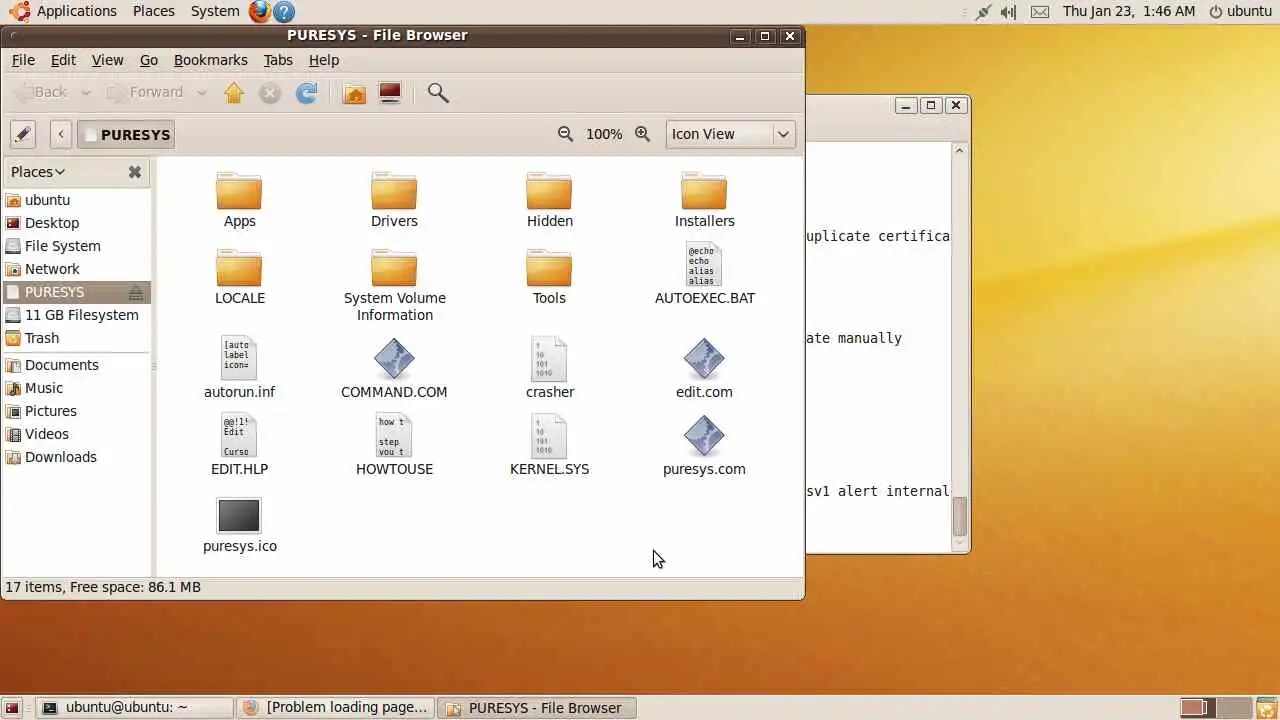The width and height of the screenshot is (1280, 720).
Task: Select the AUTOEXEC.BAT file
Action: click(x=704, y=274)
